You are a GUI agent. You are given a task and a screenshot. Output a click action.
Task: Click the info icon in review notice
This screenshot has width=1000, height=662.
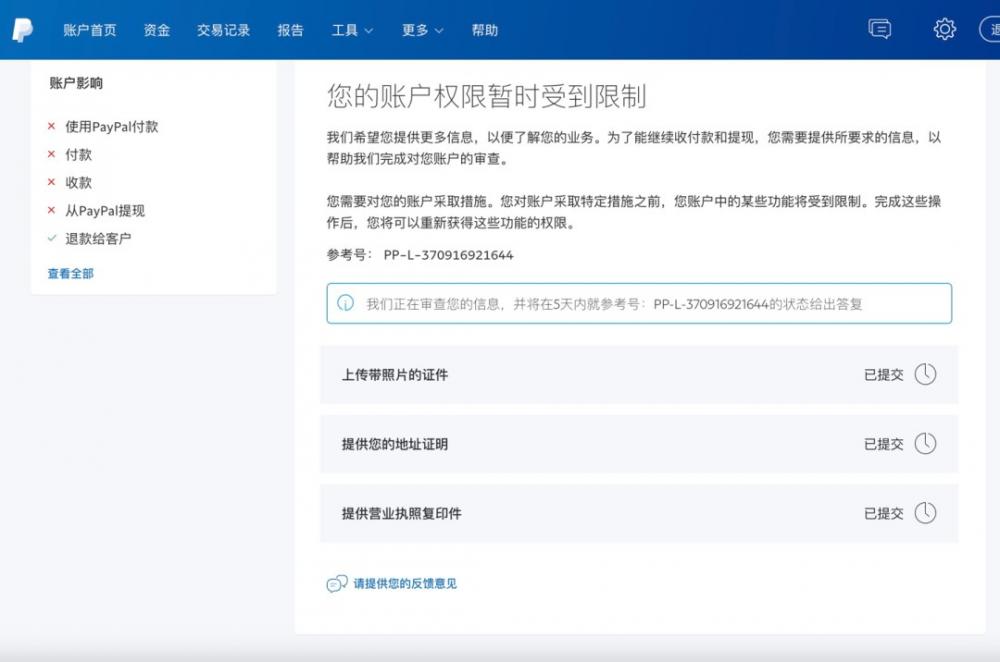[x=346, y=303]
